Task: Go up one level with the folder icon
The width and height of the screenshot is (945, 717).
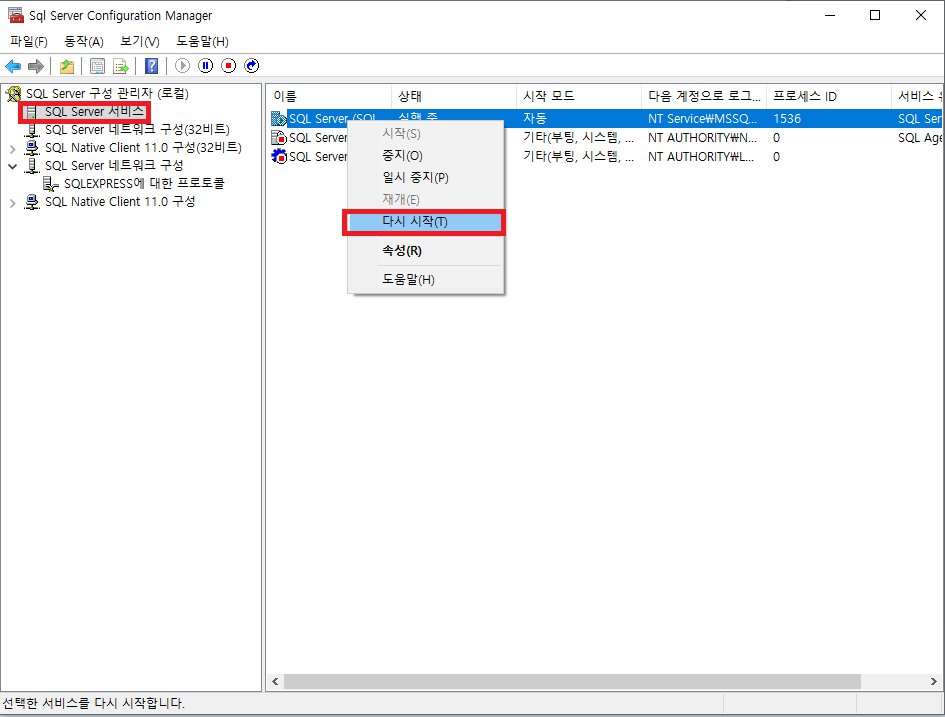Action: (x=67, y=66)
